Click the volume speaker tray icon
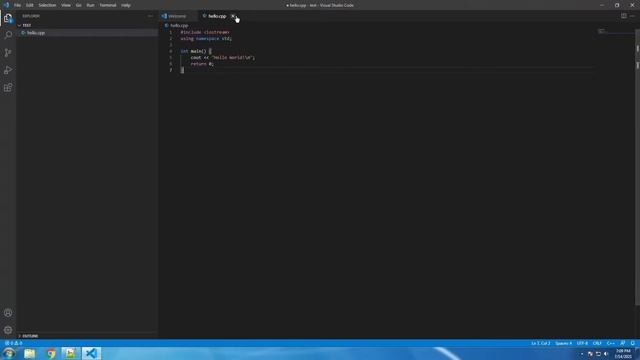Screen dimensions: 640x360 (x=606, y=354)
